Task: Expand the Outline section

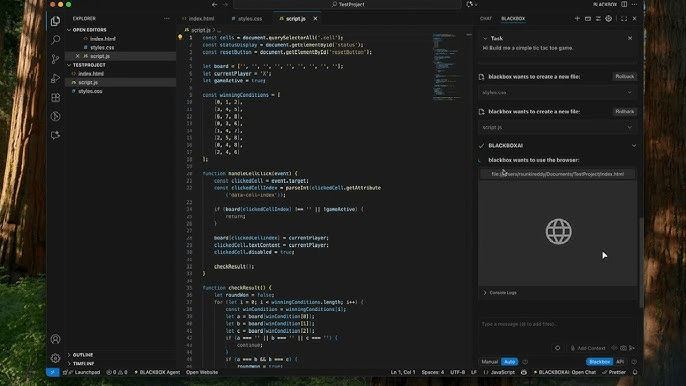Action: 83,354
